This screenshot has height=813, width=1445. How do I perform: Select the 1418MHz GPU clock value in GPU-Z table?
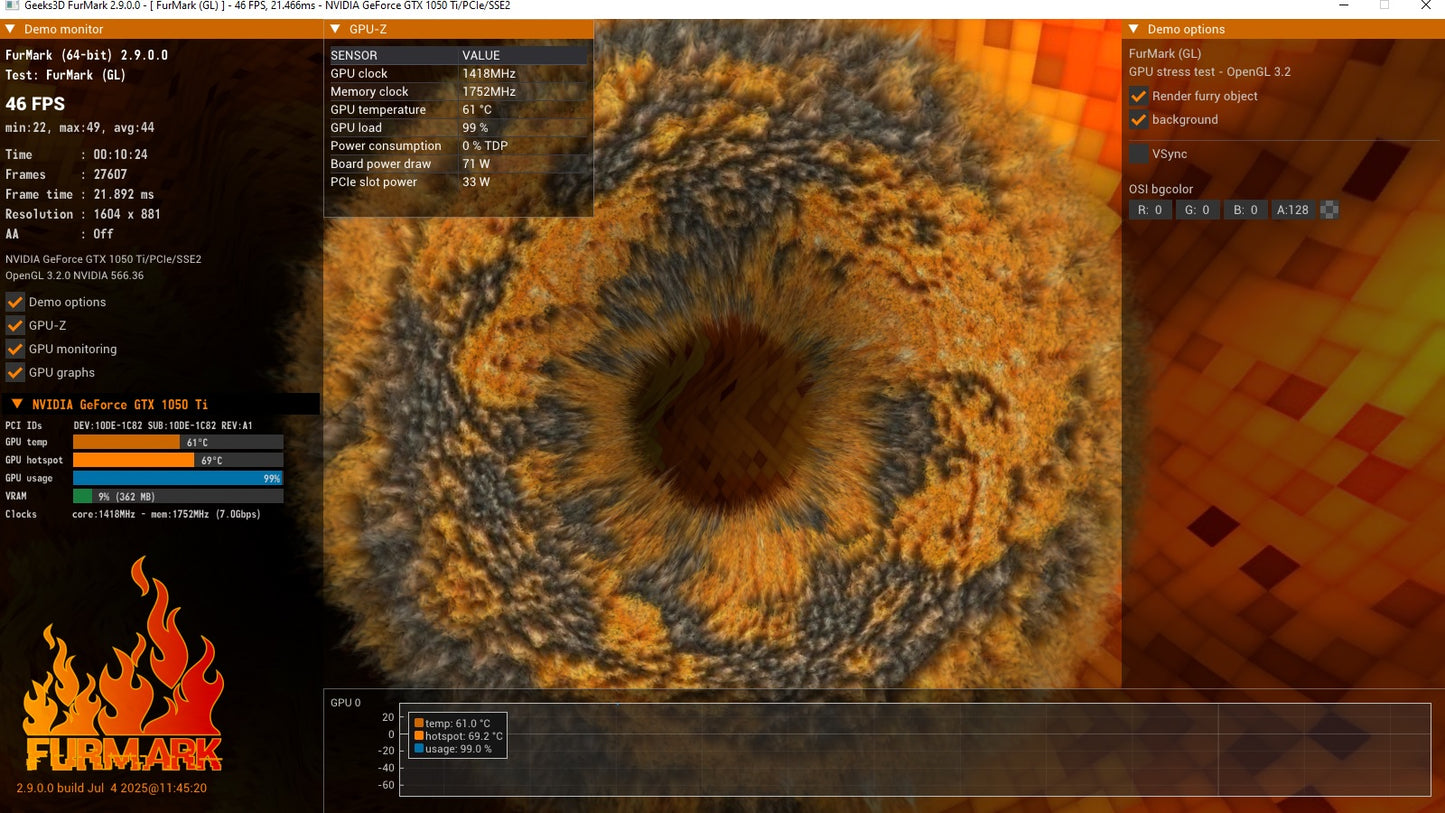(489, 73)
